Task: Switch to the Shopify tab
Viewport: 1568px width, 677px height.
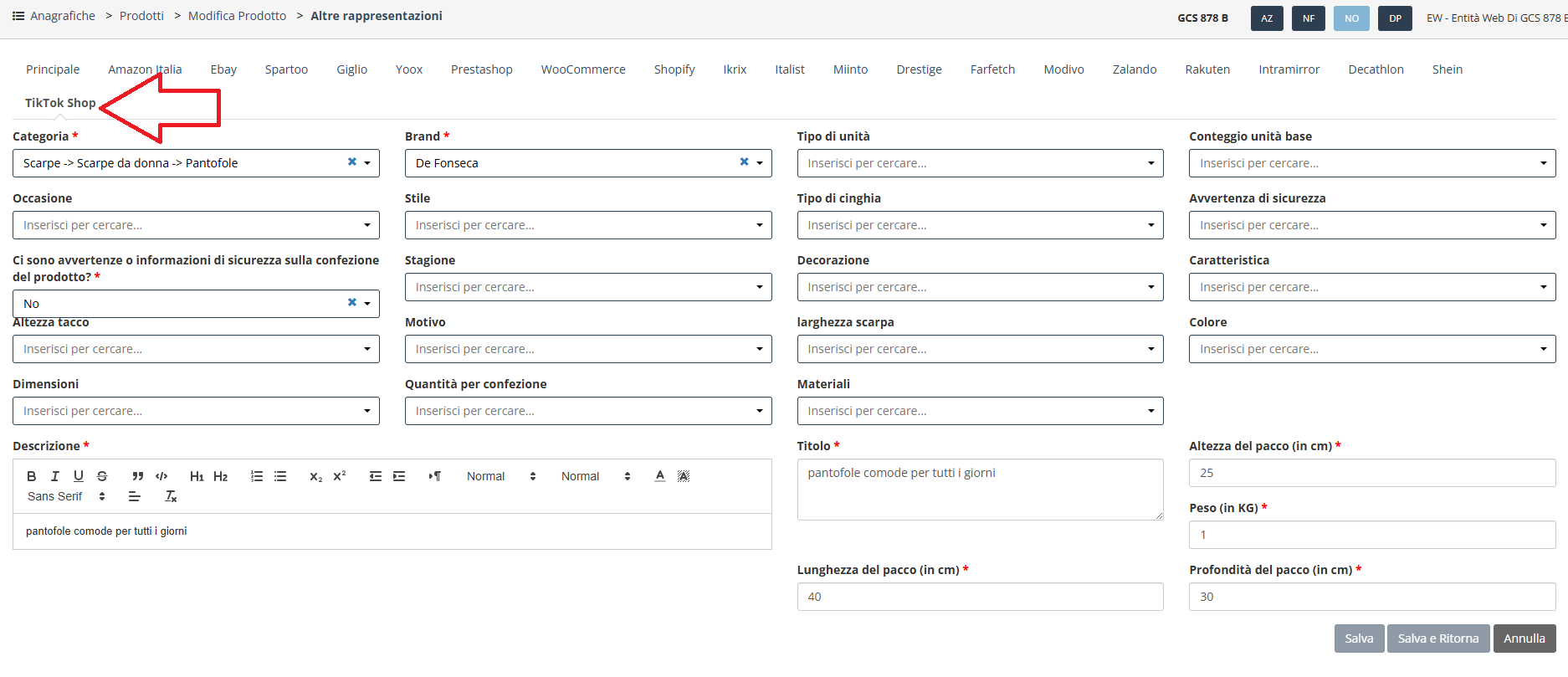Action: coord(674,69)
